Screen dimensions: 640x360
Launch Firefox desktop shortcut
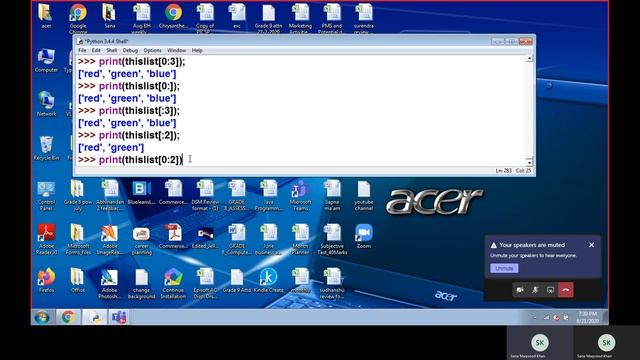pyautogui.click(x=46, y=280)
